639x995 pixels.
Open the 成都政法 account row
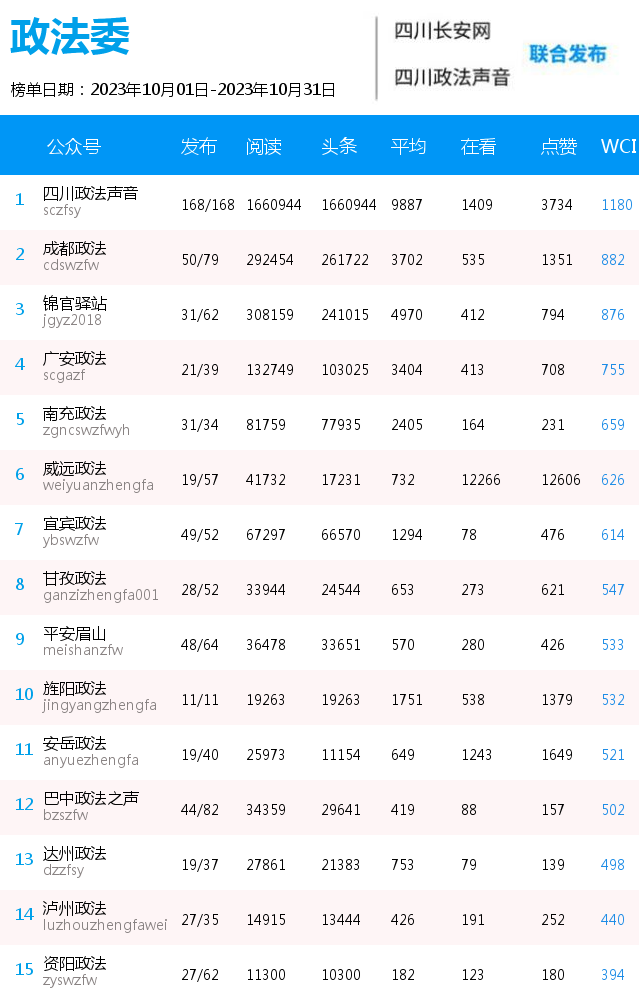pyautogui.click(x=319, y=258)
